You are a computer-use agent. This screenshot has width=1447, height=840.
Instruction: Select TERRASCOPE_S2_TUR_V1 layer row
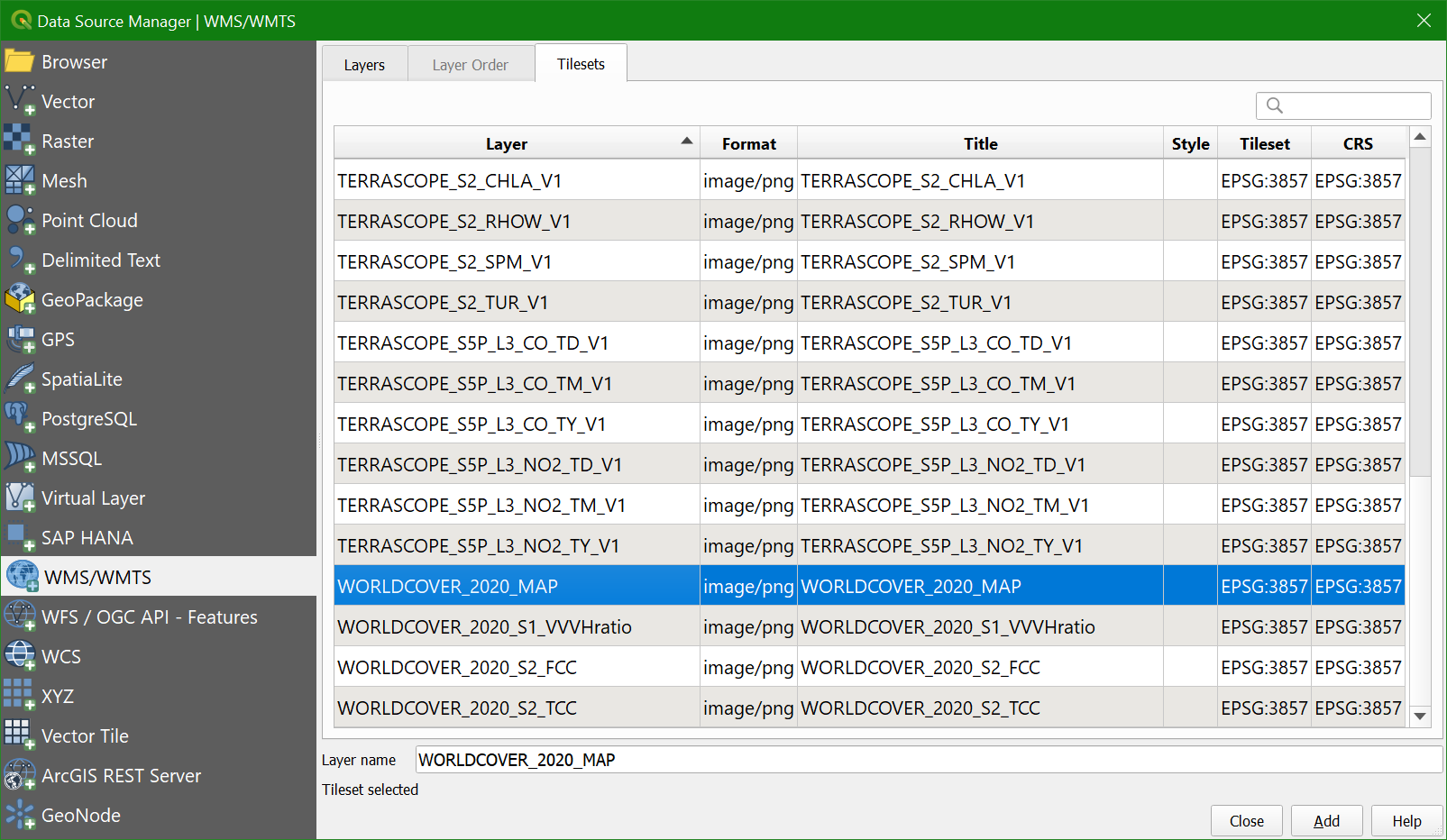pos(869,302)
